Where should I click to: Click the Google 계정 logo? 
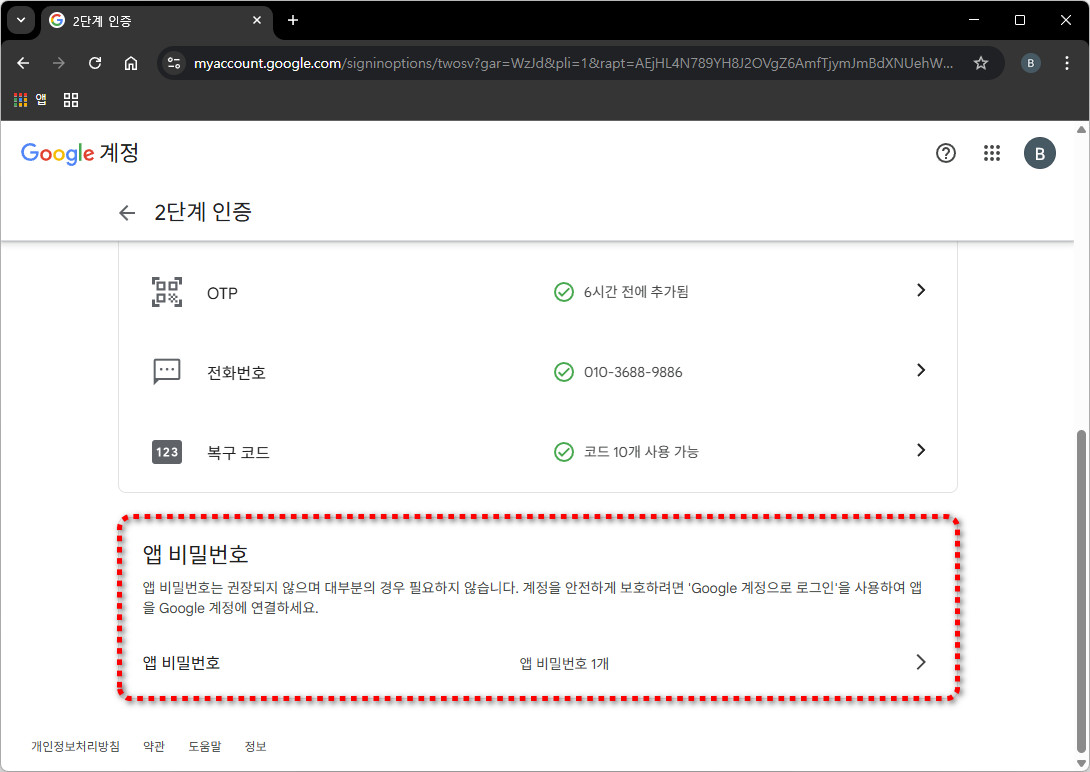80,153
